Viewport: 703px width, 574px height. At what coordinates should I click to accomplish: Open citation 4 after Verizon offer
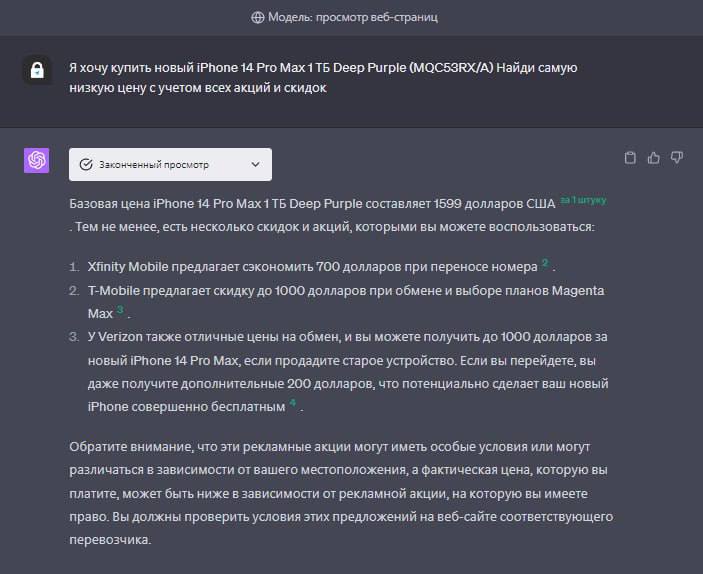[292, 403]
